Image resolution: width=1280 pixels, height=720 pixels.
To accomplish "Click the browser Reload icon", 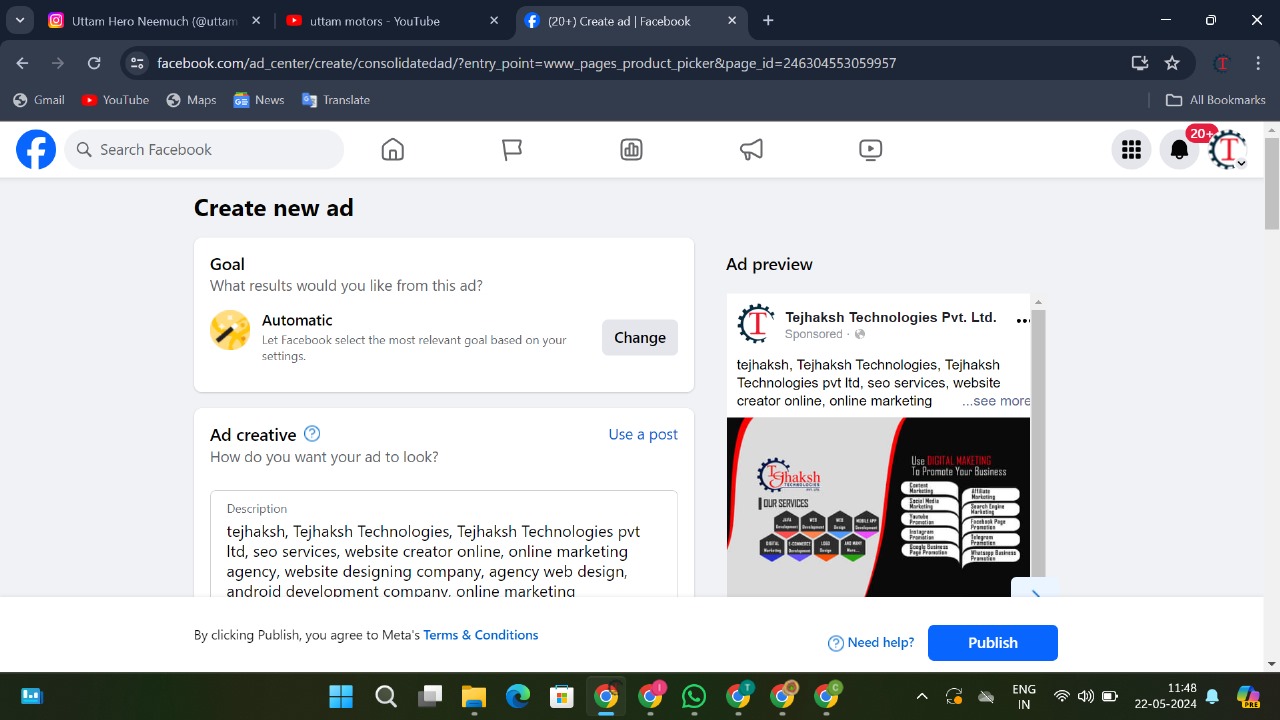I will click(94, 63).
